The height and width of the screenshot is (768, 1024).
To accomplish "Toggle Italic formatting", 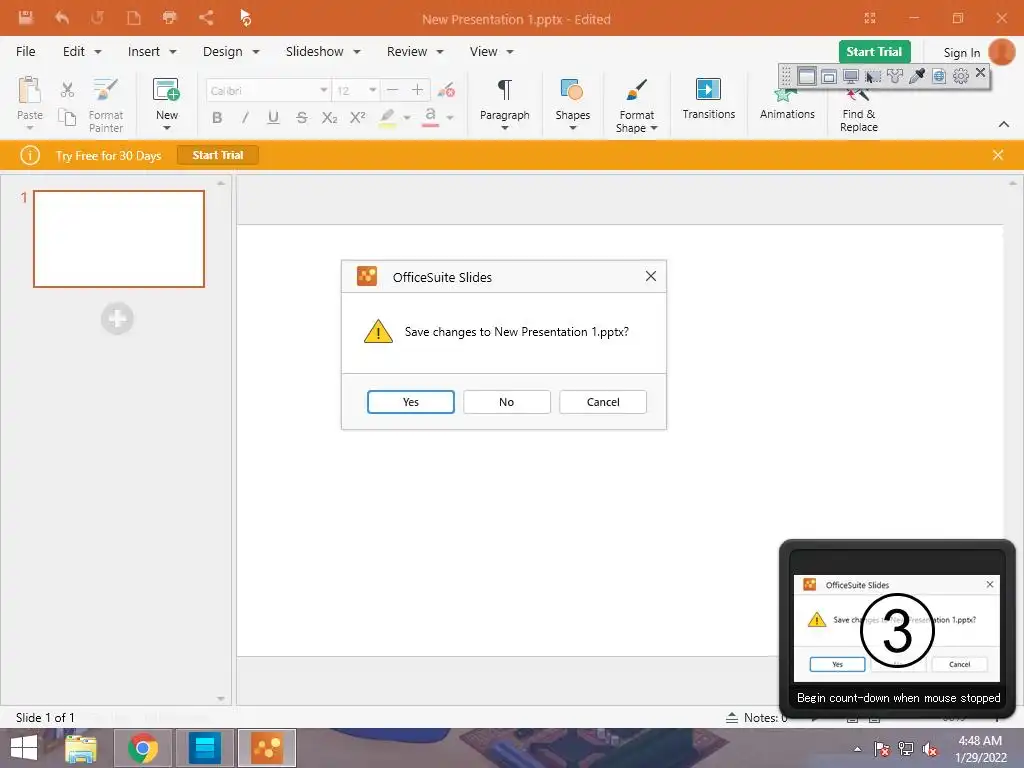I will coord(246,118).
